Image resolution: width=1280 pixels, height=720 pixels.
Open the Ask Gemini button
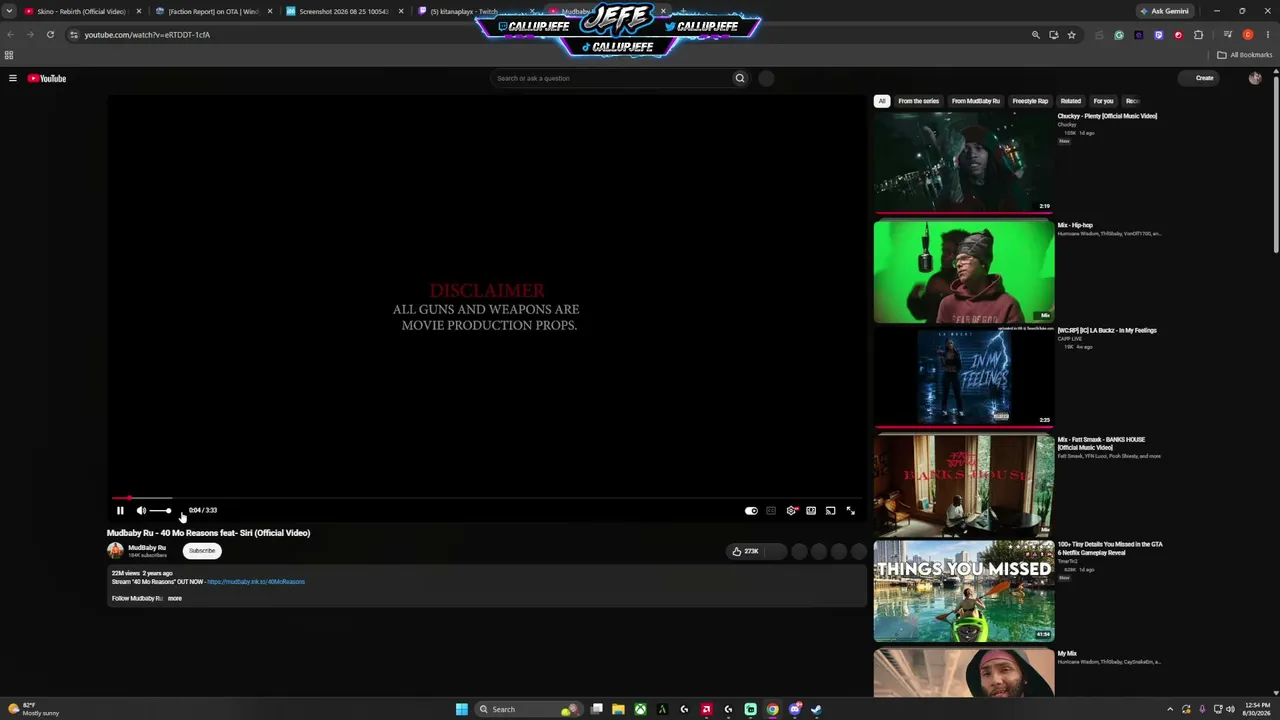1164,11
